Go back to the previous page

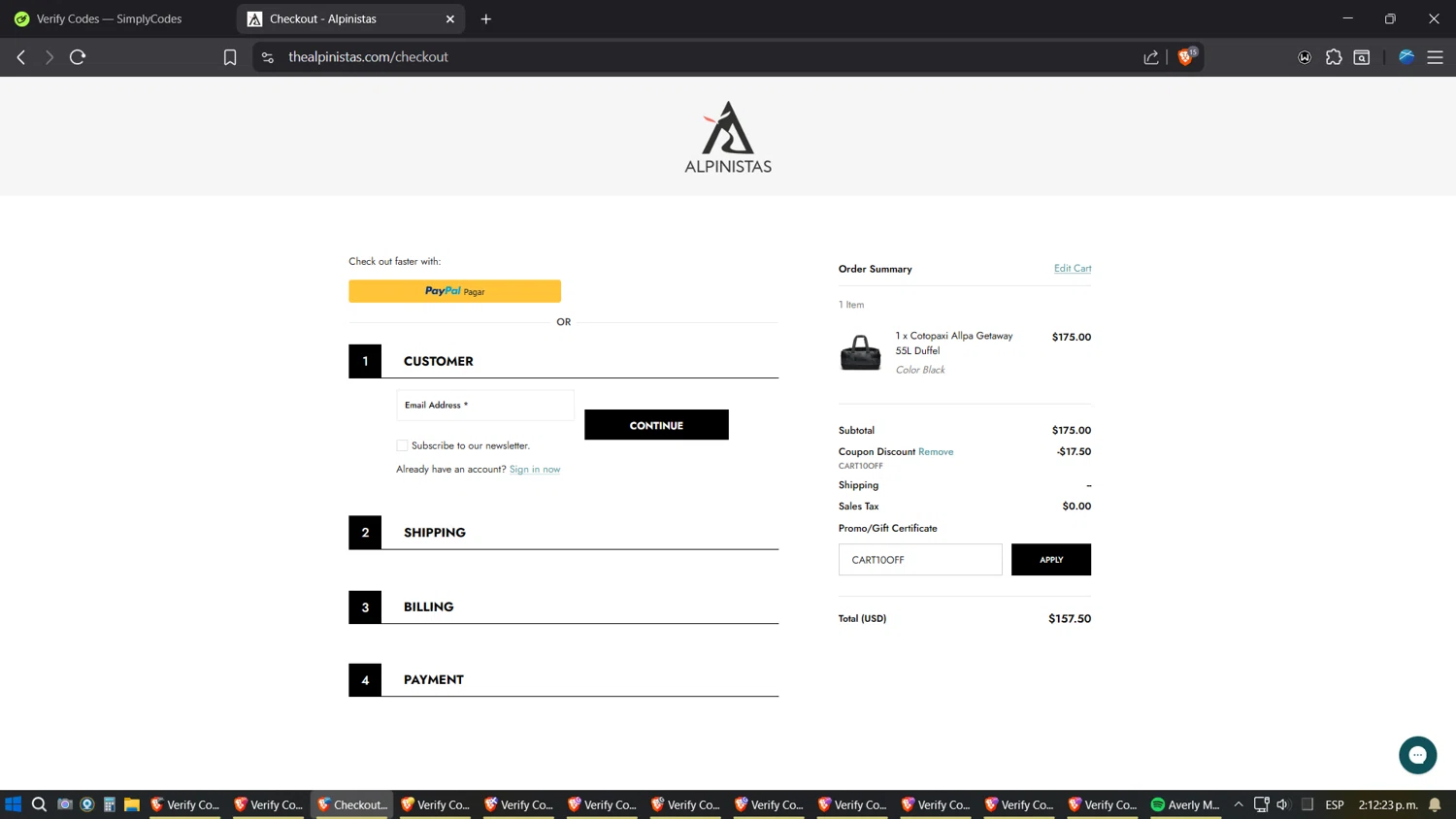pyautogui.click(x=21, y=57)
